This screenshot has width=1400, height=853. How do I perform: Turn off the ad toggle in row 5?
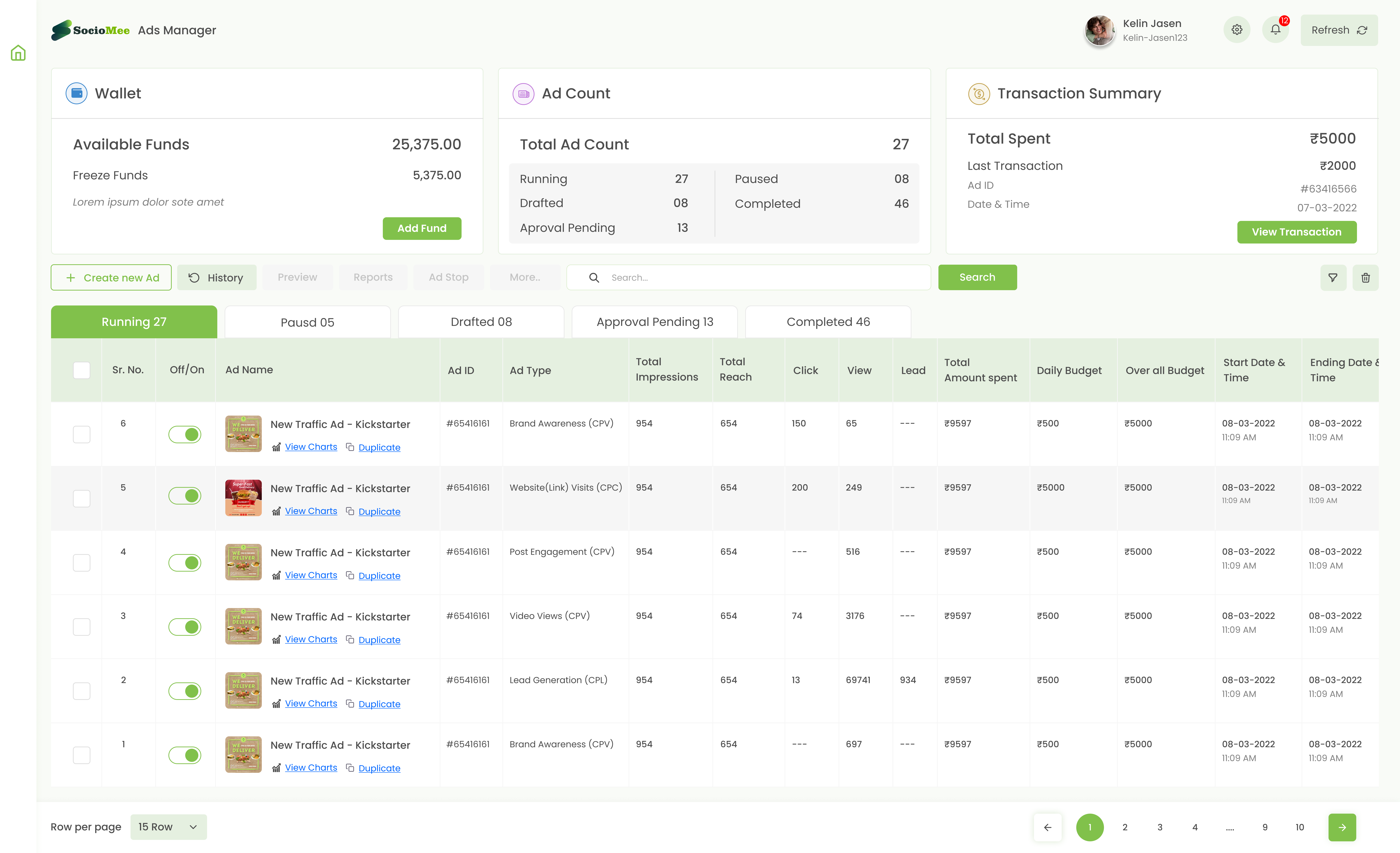coord(185,496)
